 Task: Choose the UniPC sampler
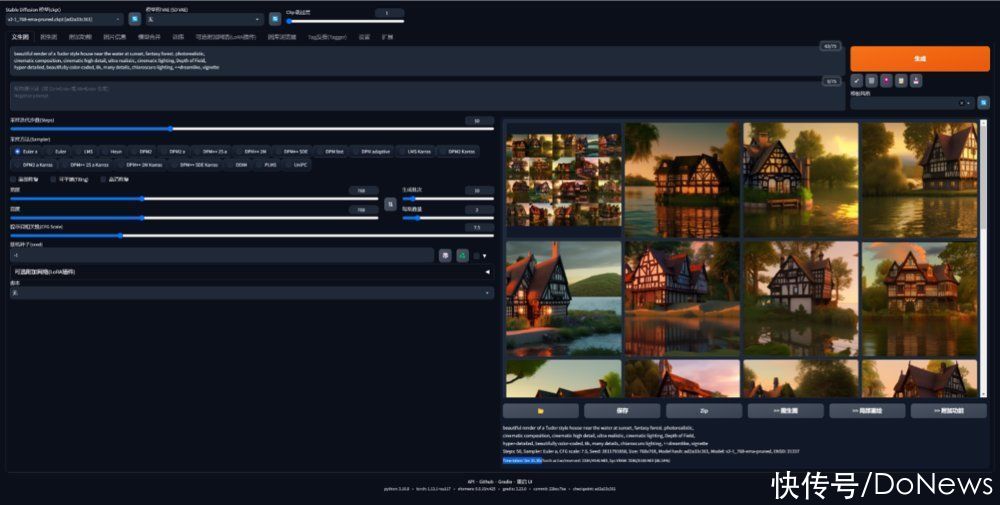tap(298, 165)
